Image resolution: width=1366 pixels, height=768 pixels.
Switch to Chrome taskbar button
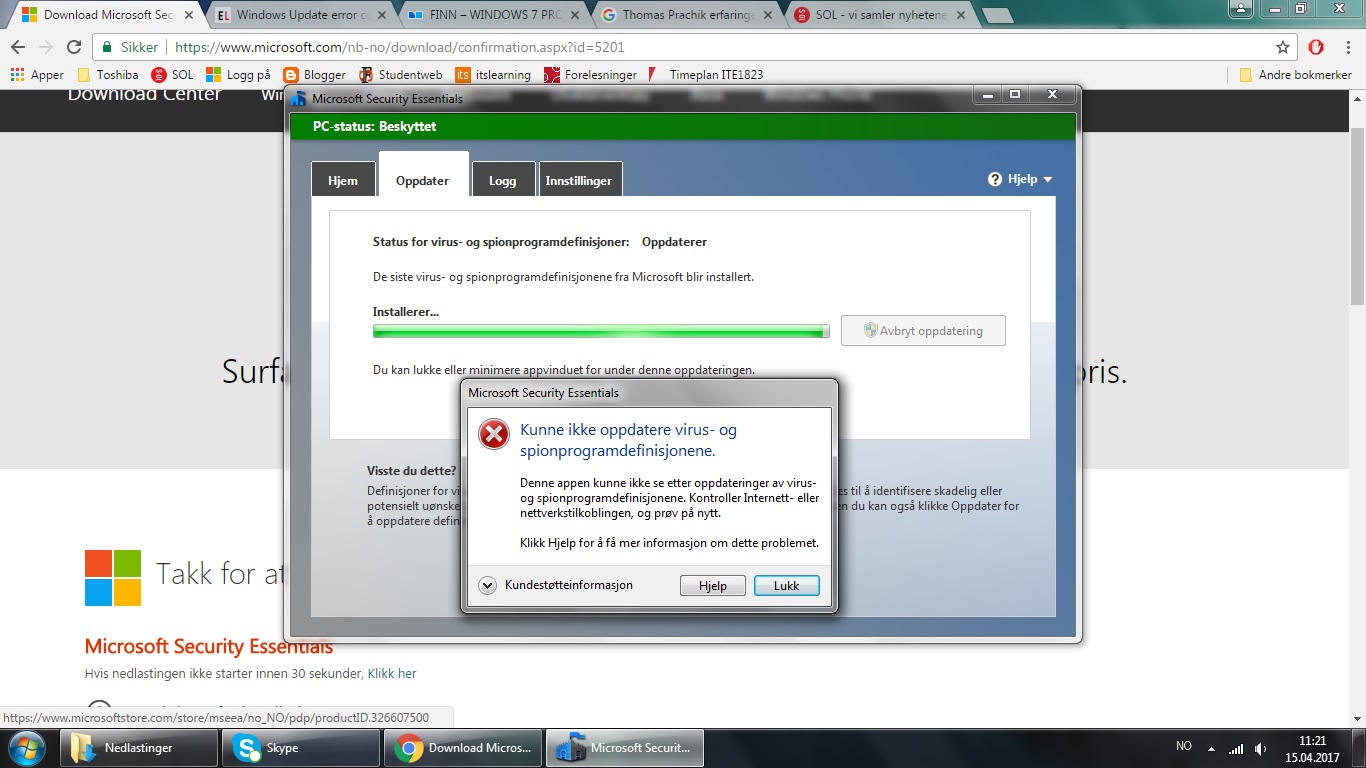coord(463,748)
